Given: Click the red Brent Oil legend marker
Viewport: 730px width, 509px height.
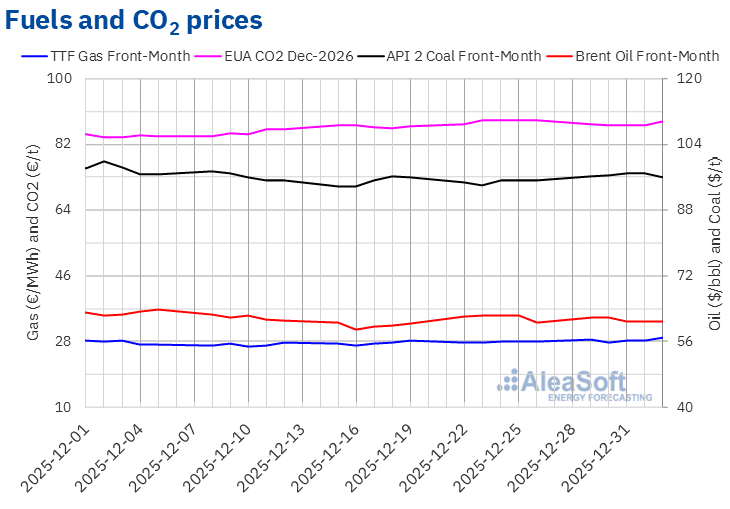Looking at the screenshot, I should (558, 56).
